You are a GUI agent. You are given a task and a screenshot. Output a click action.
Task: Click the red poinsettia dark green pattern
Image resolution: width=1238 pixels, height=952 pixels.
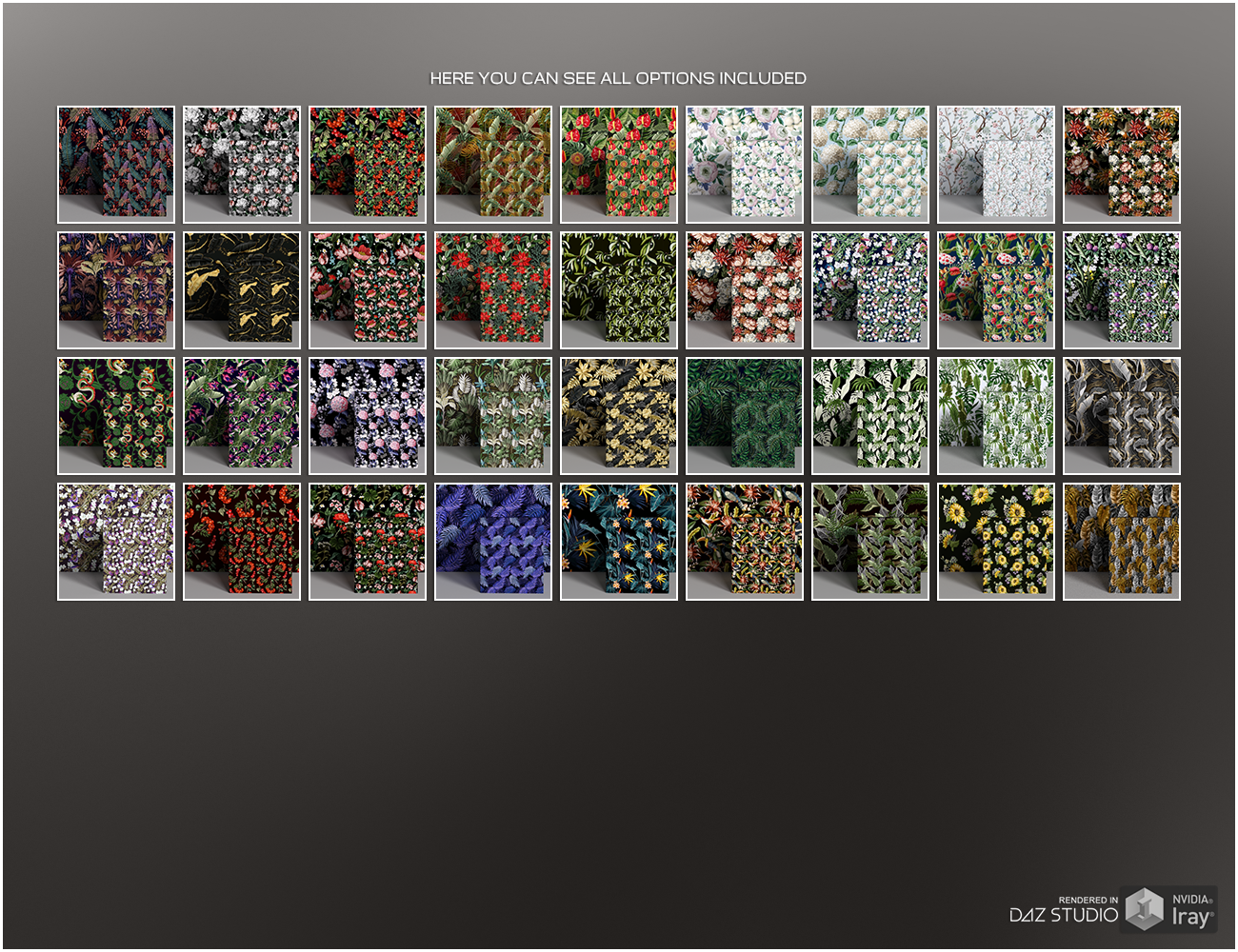(493, 290)
